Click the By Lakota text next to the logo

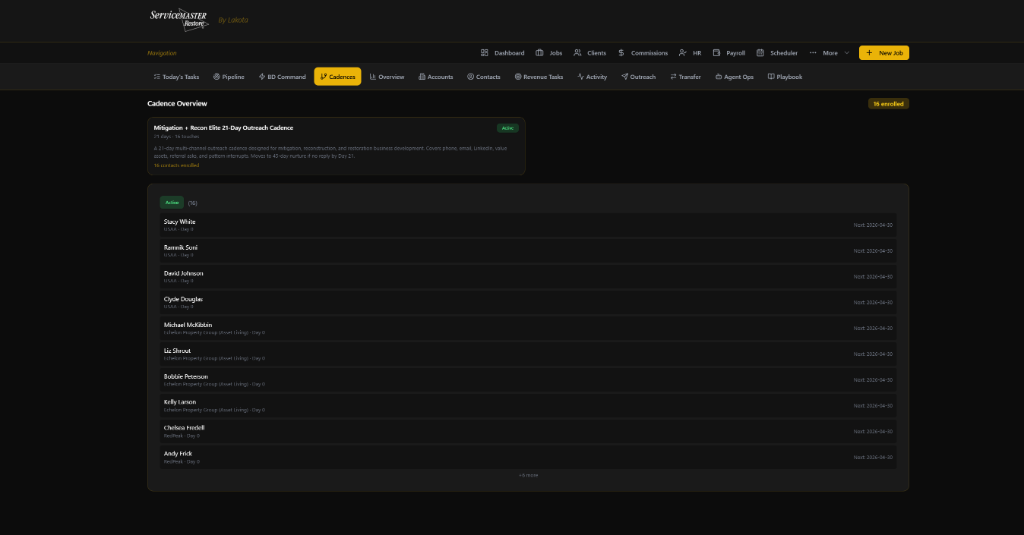pos(233,20)
